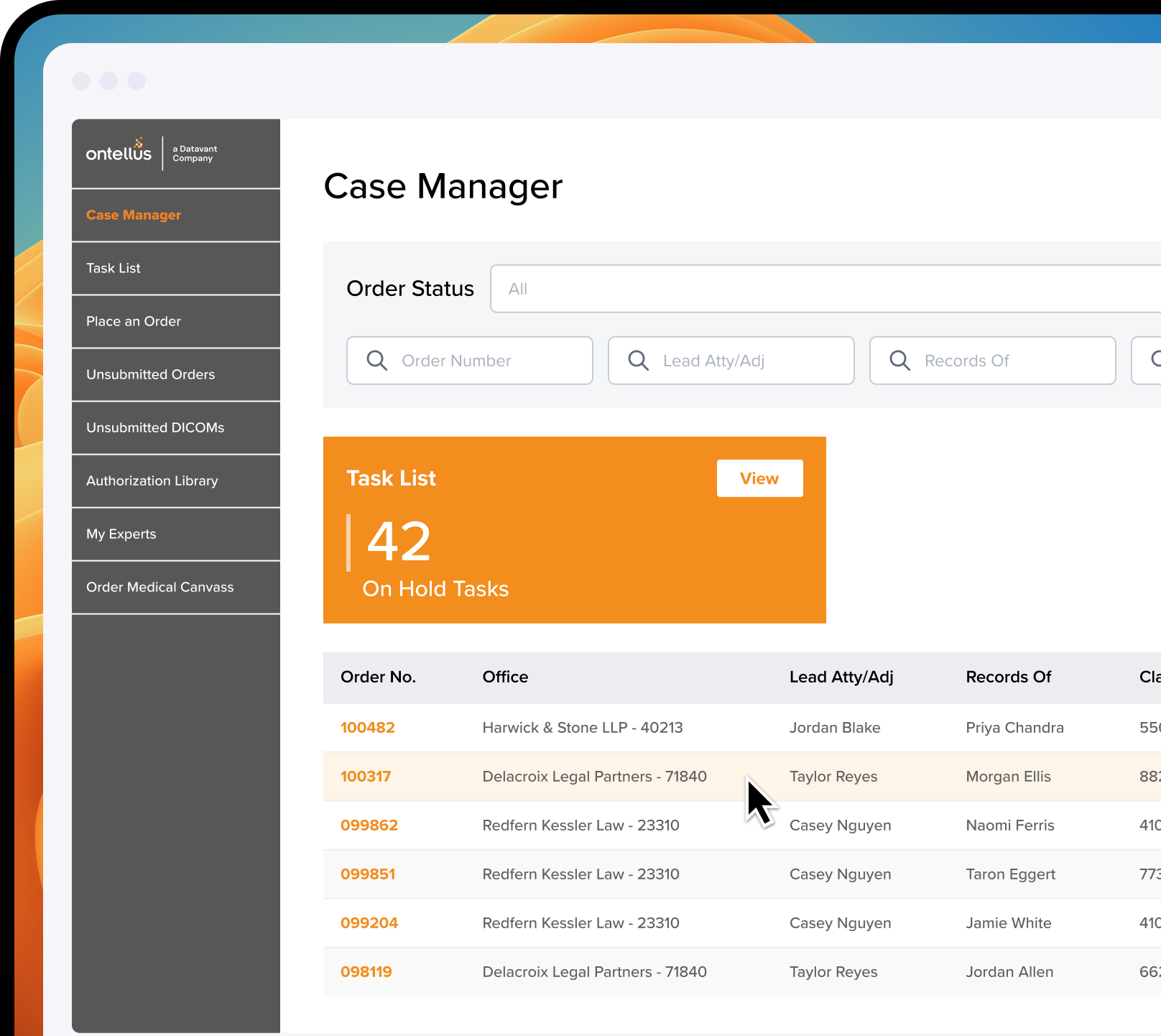This screenshot has height=1036, width=1161.
Task: Select Order Medical Canvass menu item
Action: 176,587
